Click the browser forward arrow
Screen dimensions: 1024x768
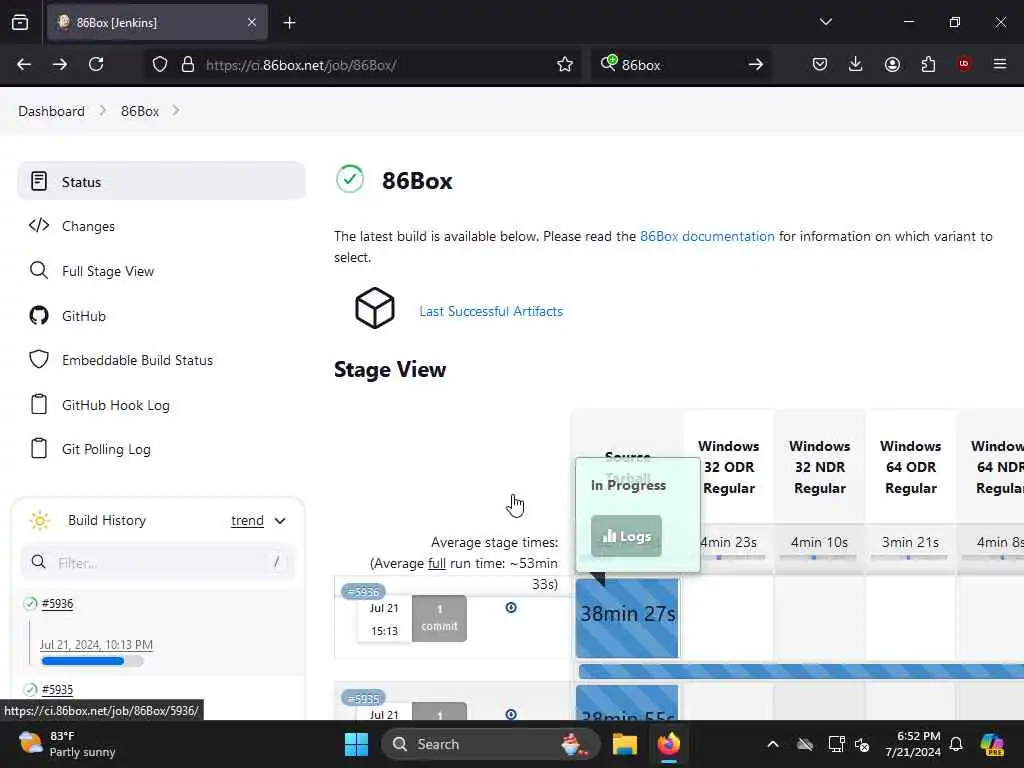[x=60, y=64]
